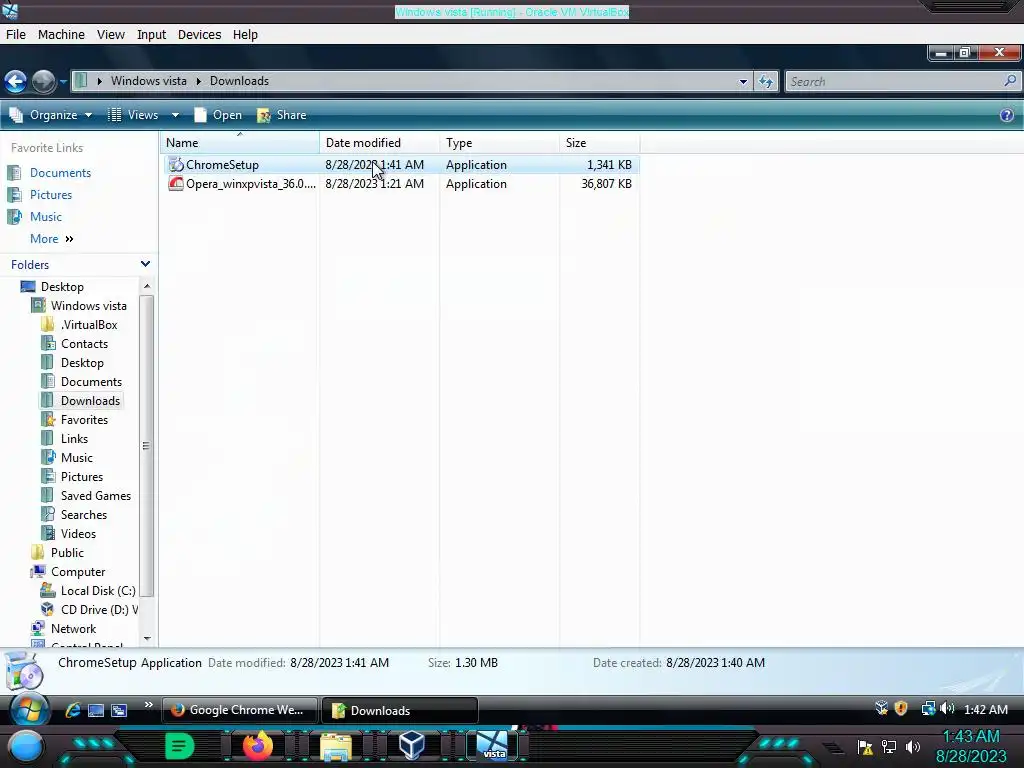
Task: Select Saved Games folder in tree
Action: pyautogui.click(x=95, y=496)
